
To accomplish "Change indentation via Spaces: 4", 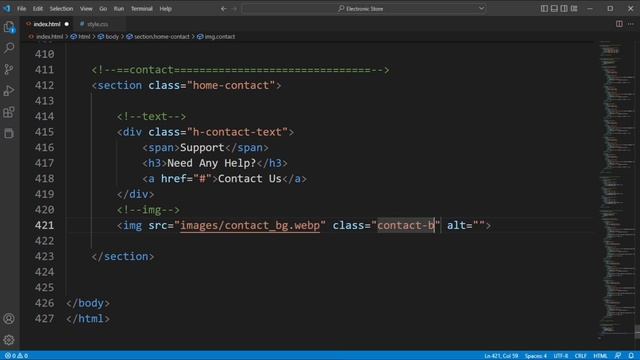I will coord(536,356).
